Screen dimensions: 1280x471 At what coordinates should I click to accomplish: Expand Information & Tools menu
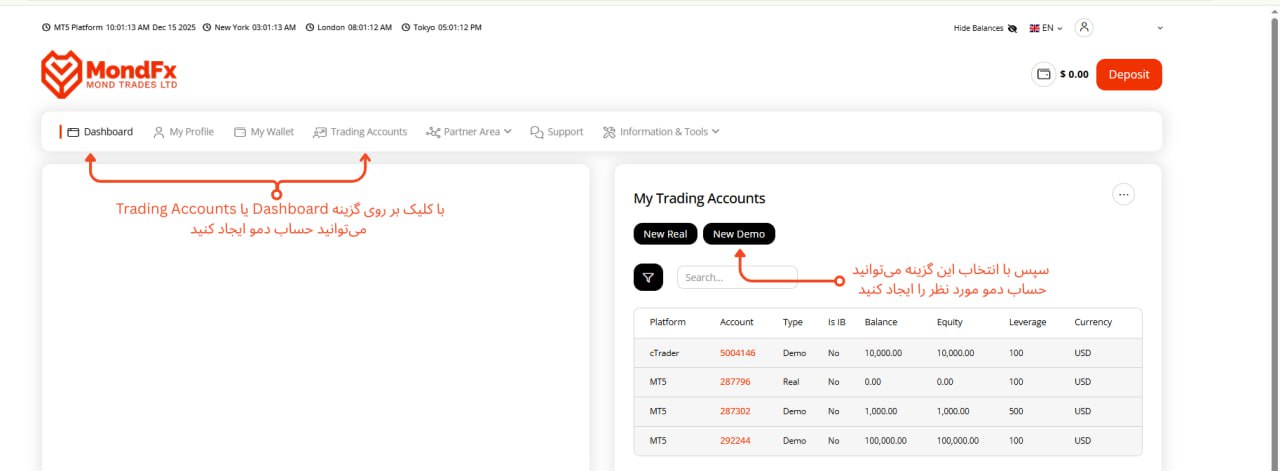(x=661, y=132)
